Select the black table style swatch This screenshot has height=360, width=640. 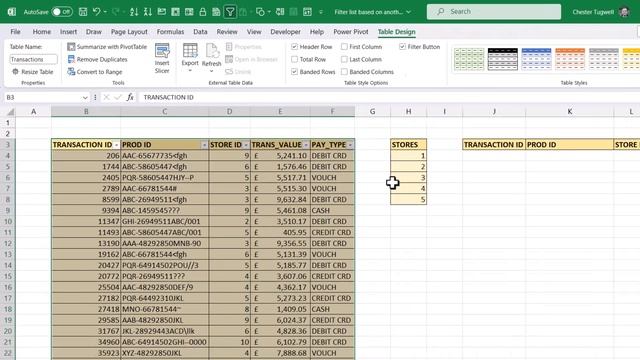[502, 59]
